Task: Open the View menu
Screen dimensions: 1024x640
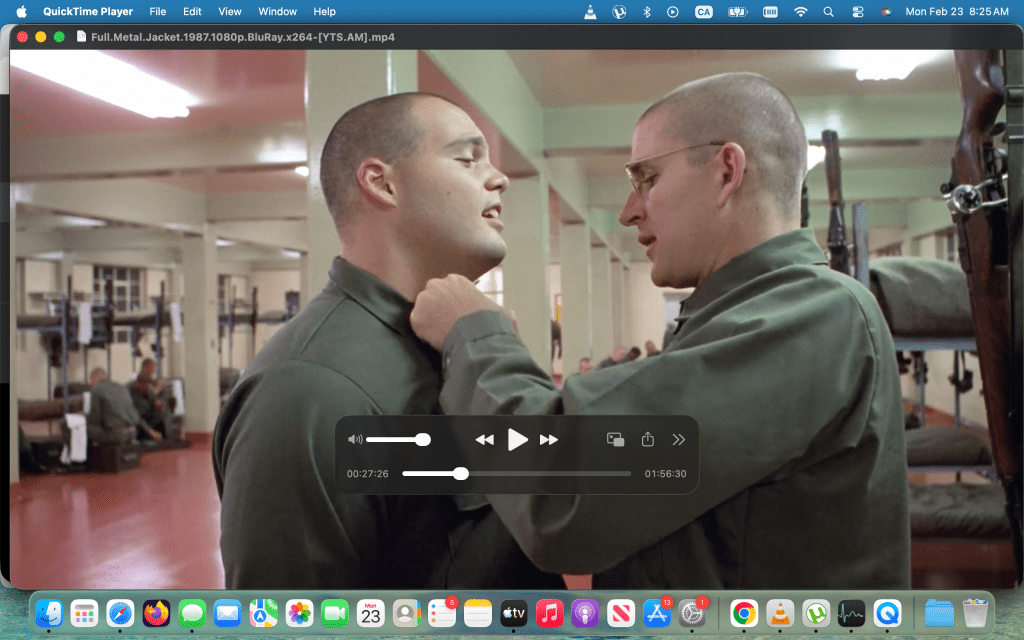Action: 230,12
